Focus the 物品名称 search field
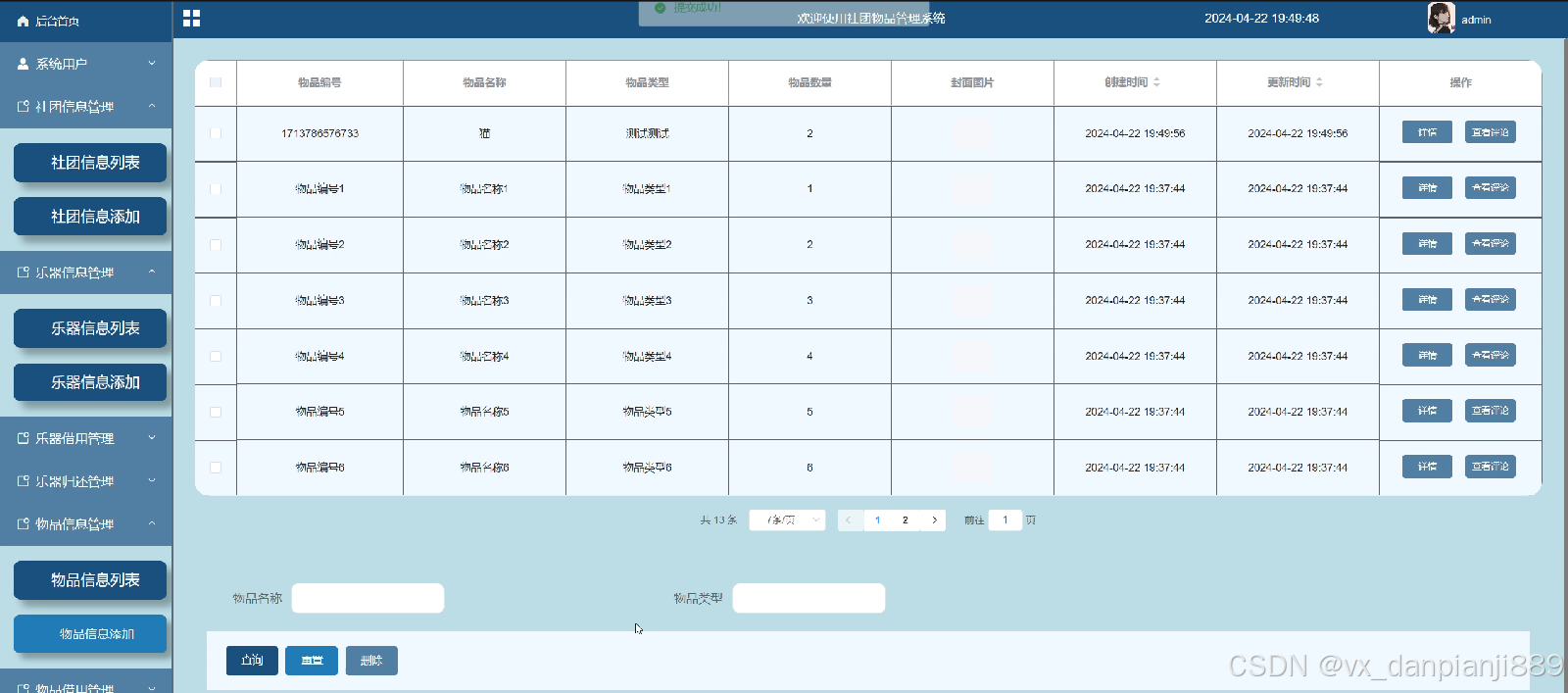This screenshot has width=1568, height=693. point(367,598)
